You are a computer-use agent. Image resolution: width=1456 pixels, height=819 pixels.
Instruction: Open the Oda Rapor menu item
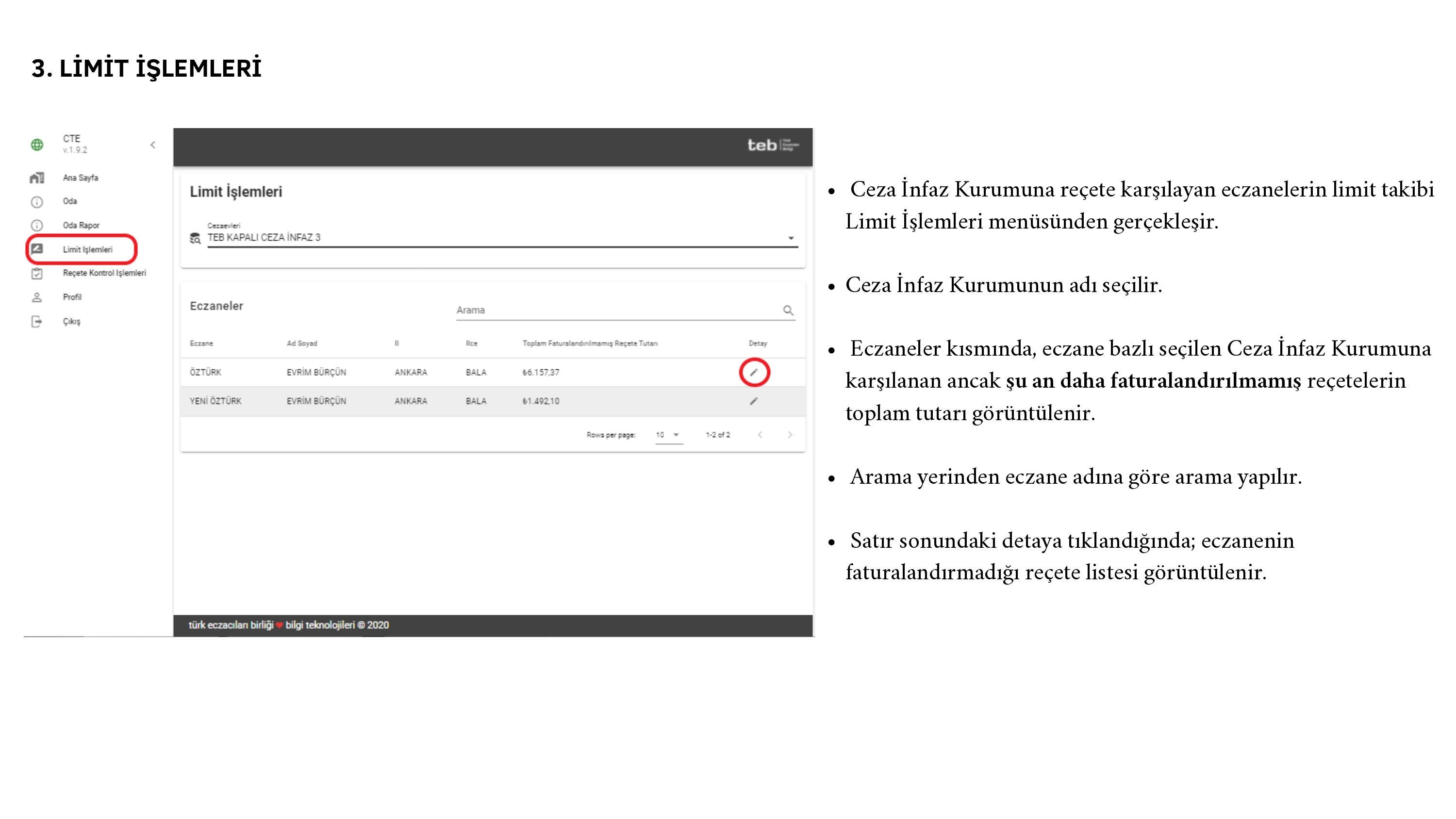pyautogui.click(x=81, y=225)
